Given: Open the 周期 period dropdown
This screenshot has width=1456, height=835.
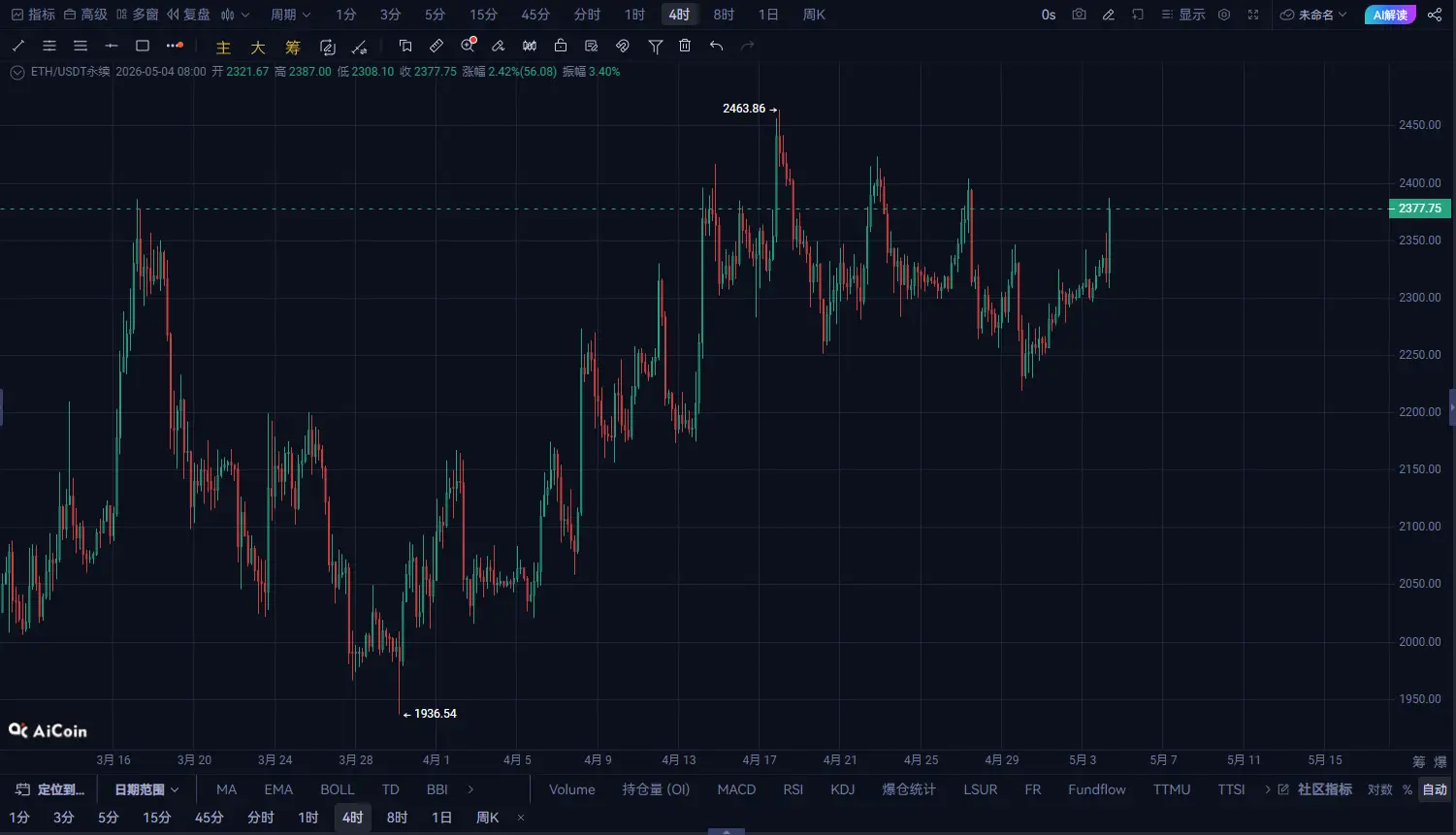Looking at the screenshot, I should click(x=290, y=15).
